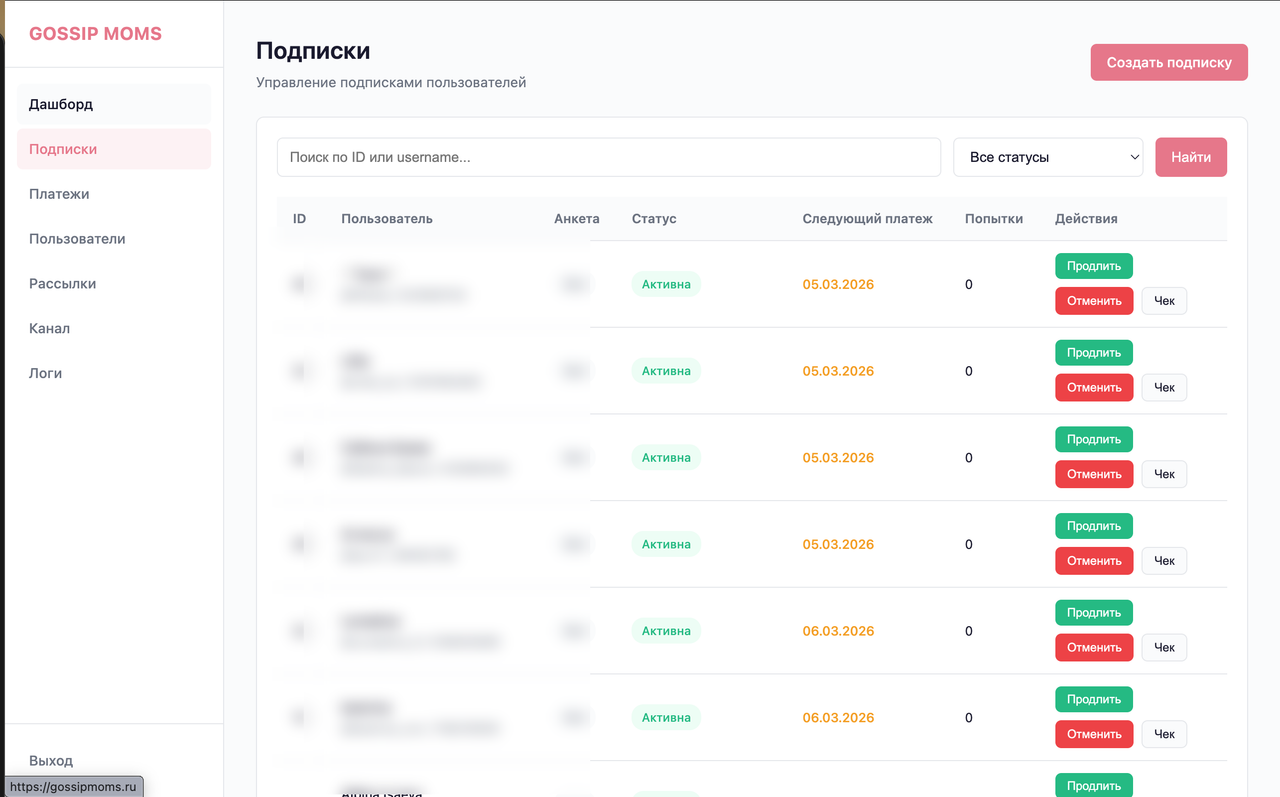Click Продлить in the third subscription row
Image resolution: width=1280 pixels, height=797 pixels.
click(1093, 439)
